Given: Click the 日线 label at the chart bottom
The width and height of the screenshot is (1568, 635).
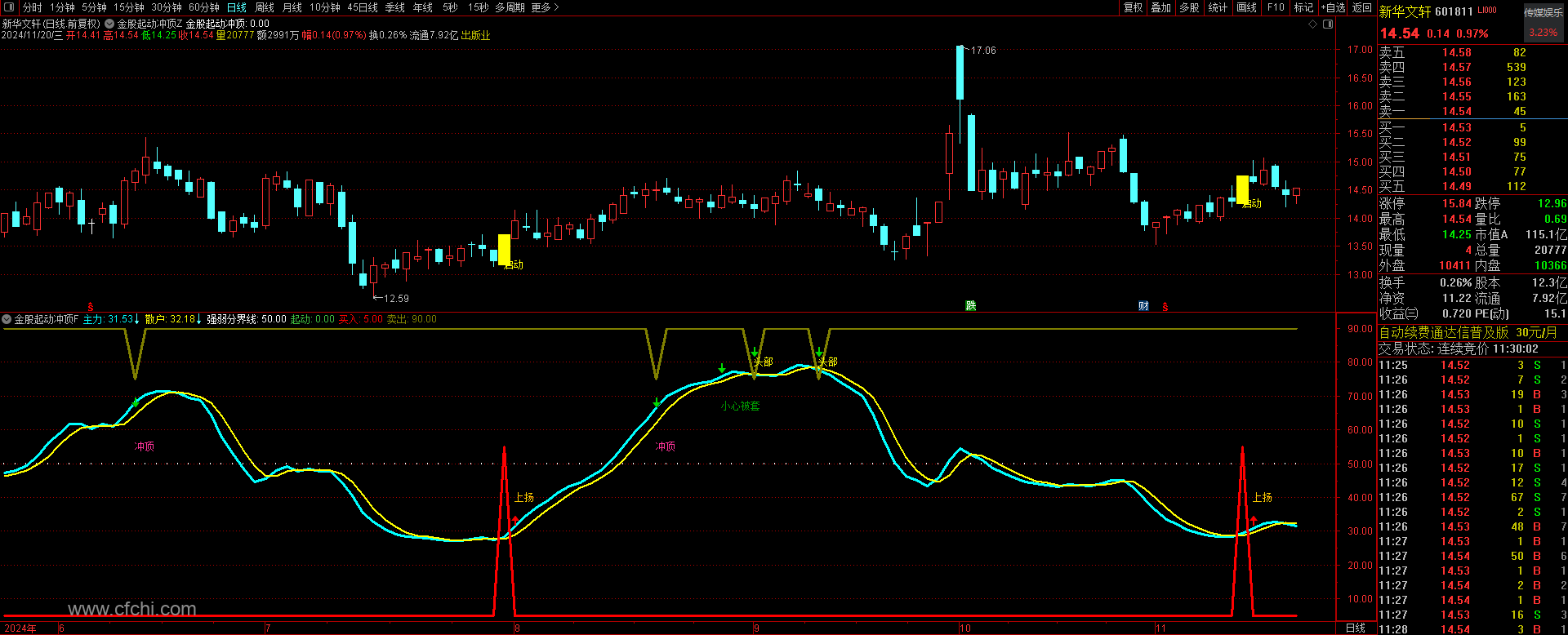Looking at the screenshot, I should (1356, 628).
